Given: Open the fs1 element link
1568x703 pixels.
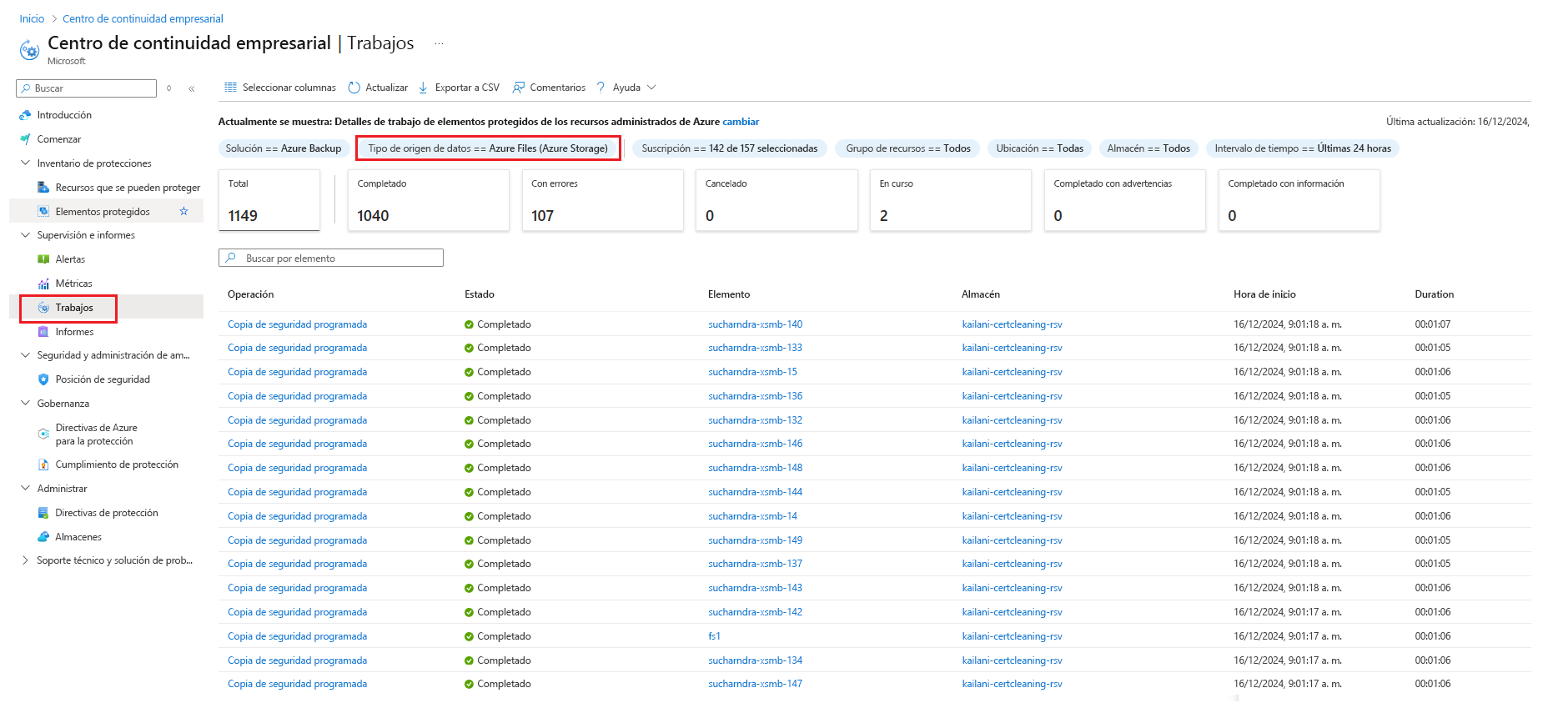Looking at the screenshot, I should tap(714, 636).
